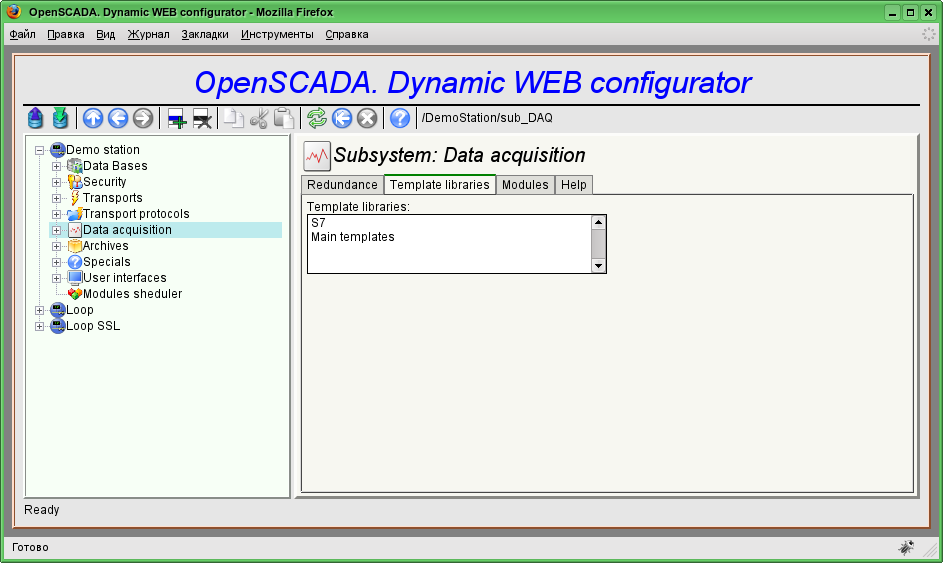Click the Transports lightning icon
This screenshot has width=943, height=563.
pyautogui.click(x=75, y=198)
